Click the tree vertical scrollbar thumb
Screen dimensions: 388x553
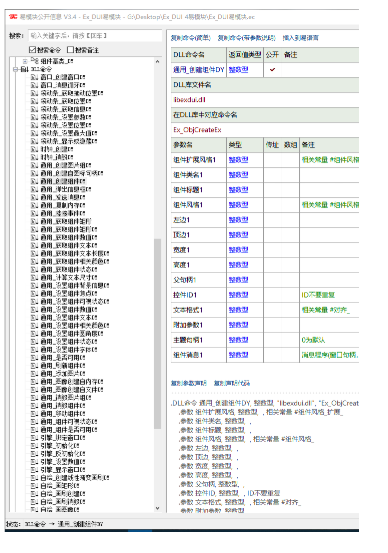click(157, 334)
